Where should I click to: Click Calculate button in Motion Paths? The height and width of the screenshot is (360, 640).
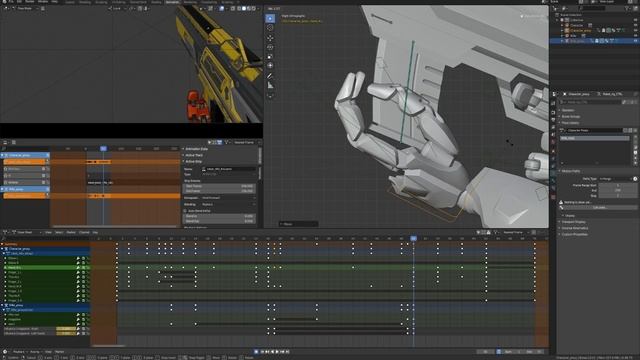click(x=599, y=207)
